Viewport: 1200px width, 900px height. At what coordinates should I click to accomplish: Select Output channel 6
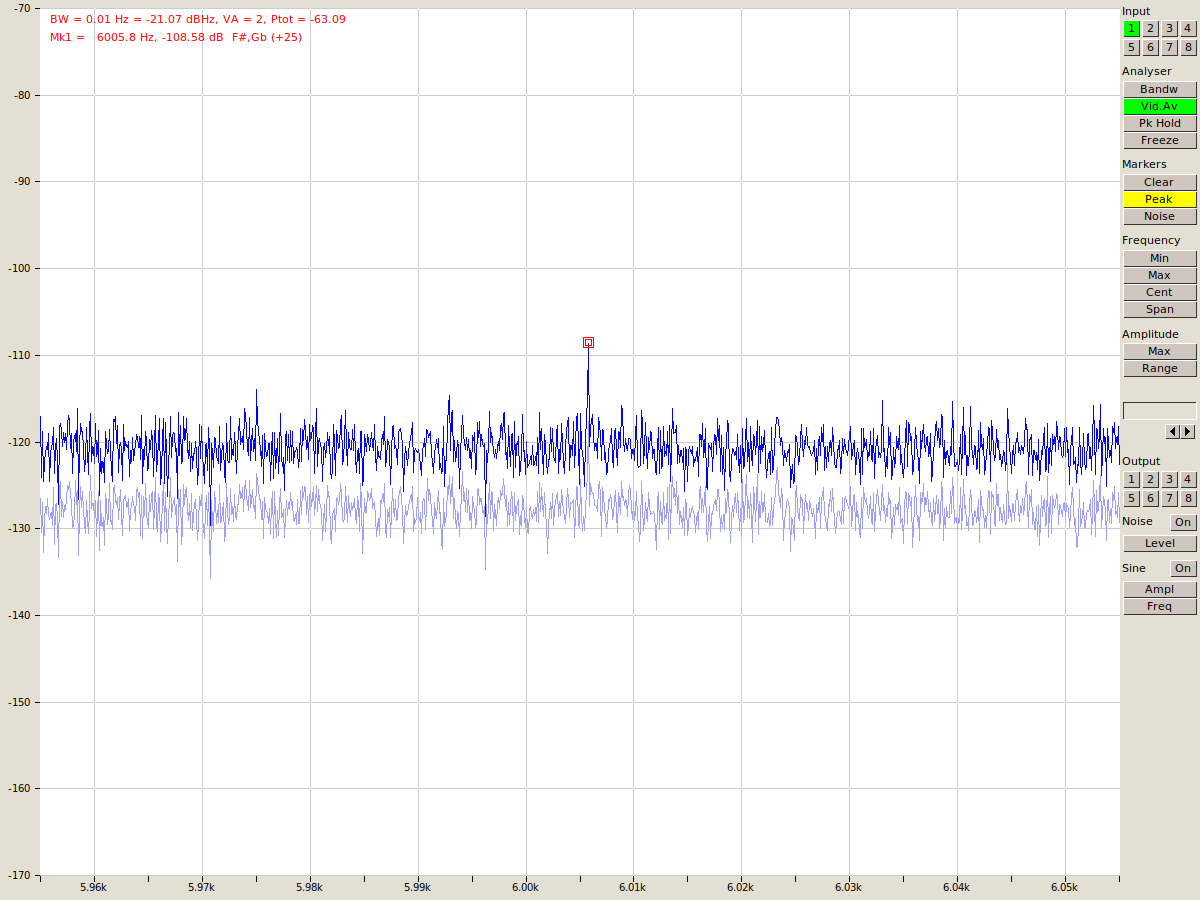tap(1150, 498)
